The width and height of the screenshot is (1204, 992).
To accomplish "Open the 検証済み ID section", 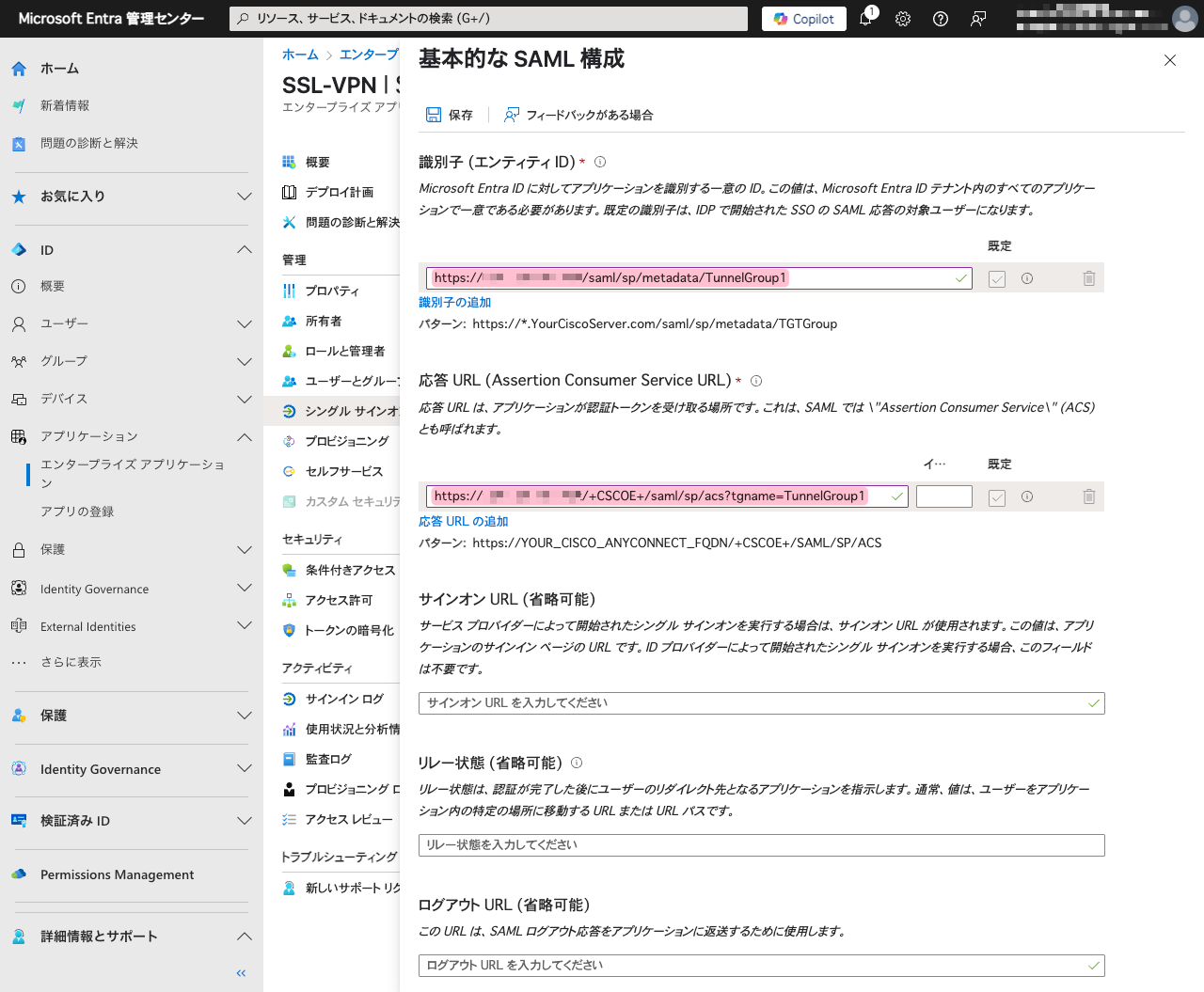I will pos(75,821).
